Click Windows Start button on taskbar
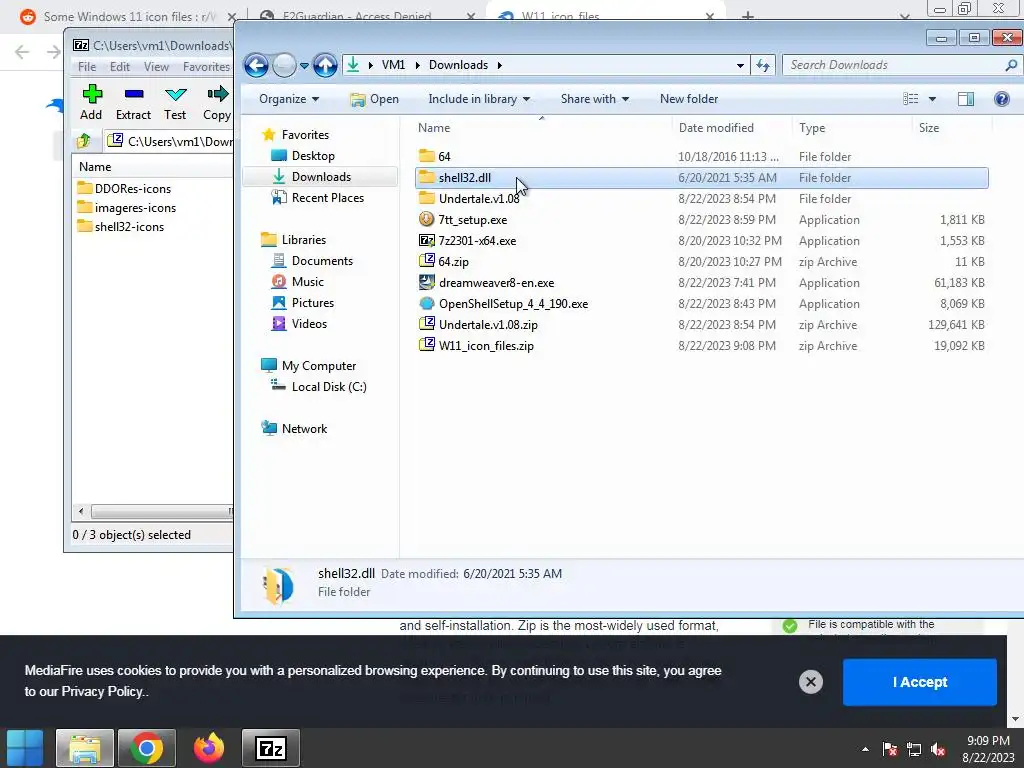 pos(25,748)
